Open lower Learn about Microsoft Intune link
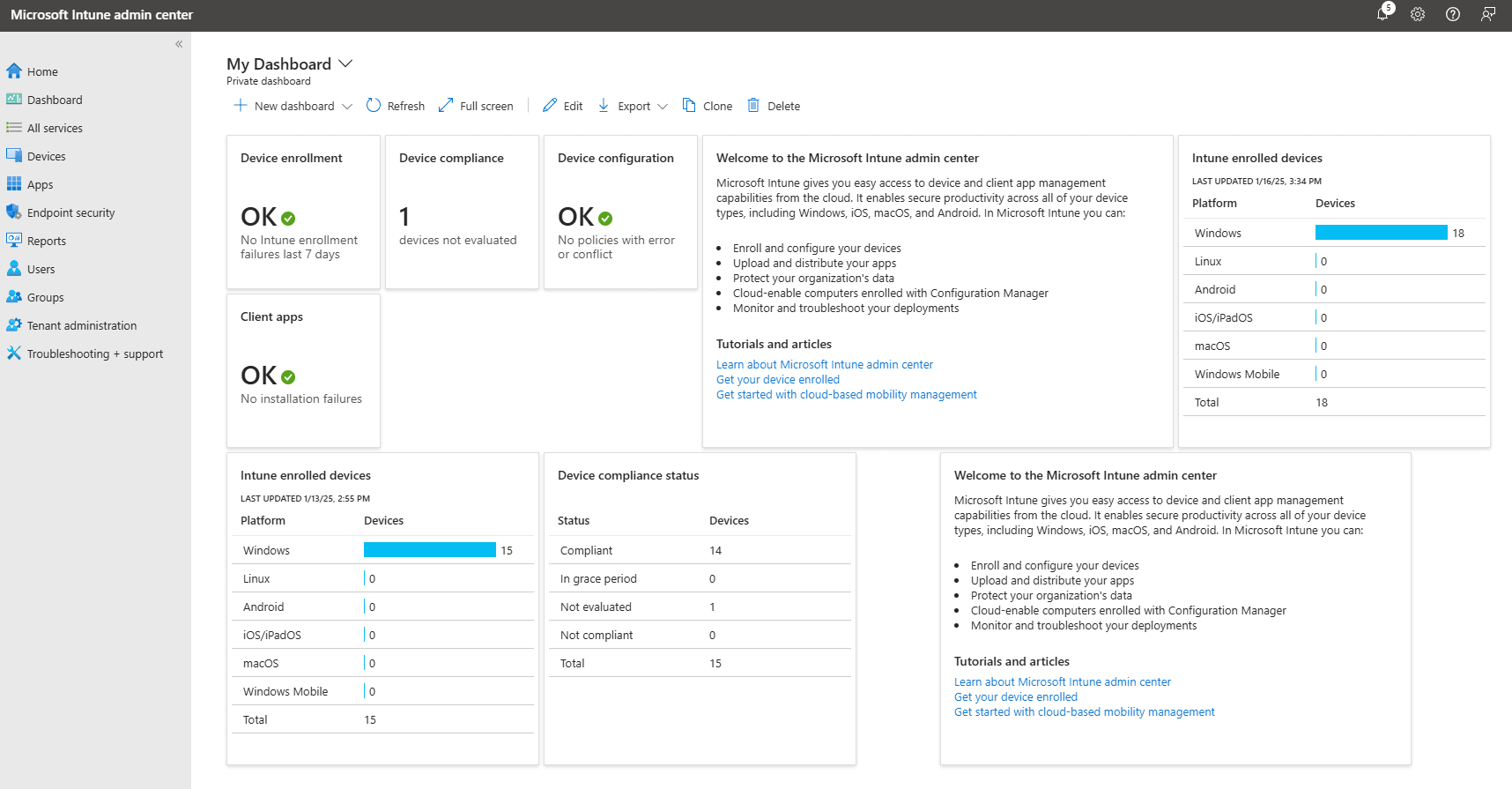 pos(1063,682)
